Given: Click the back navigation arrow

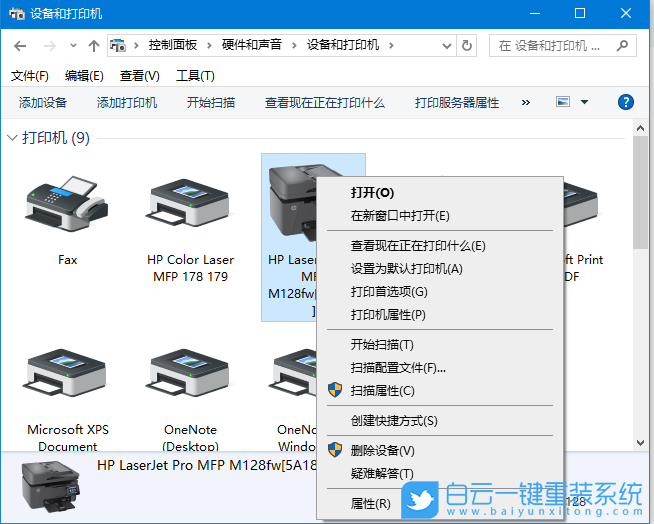Looking at the screenshot, I should (x=20, y=45).
